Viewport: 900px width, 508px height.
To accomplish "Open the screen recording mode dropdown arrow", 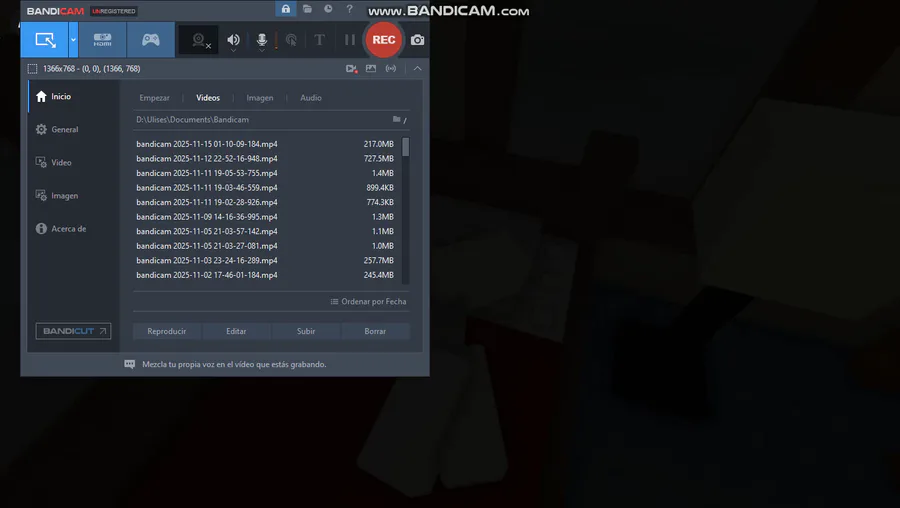I will point(73,40).
